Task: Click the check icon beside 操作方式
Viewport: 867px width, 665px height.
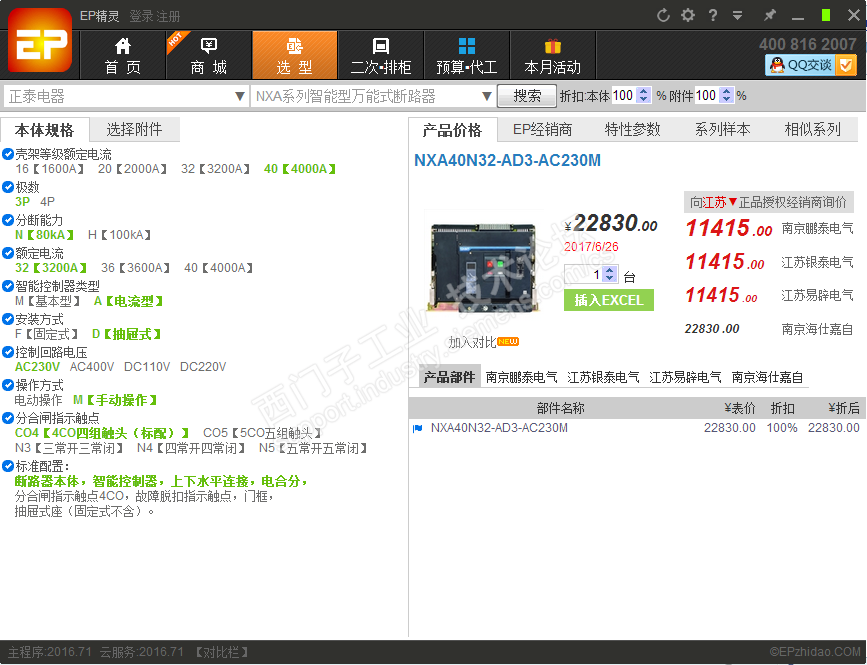Action: pyautogui.click(x=8, y=385)
